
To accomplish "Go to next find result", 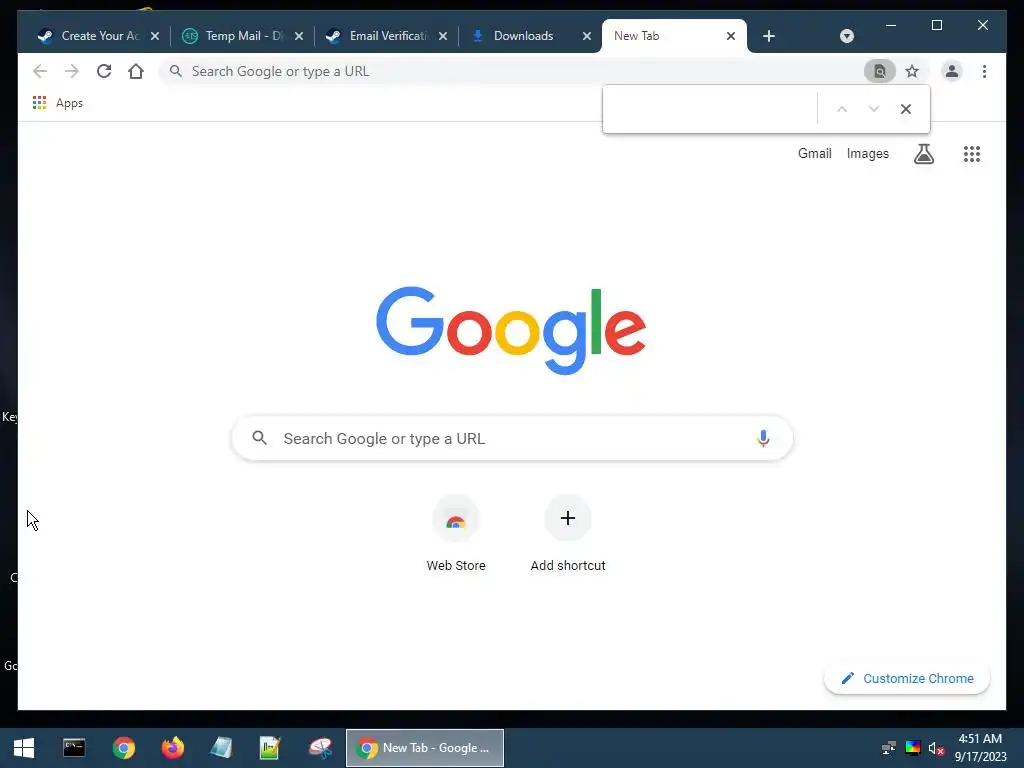I will [874, 109].
